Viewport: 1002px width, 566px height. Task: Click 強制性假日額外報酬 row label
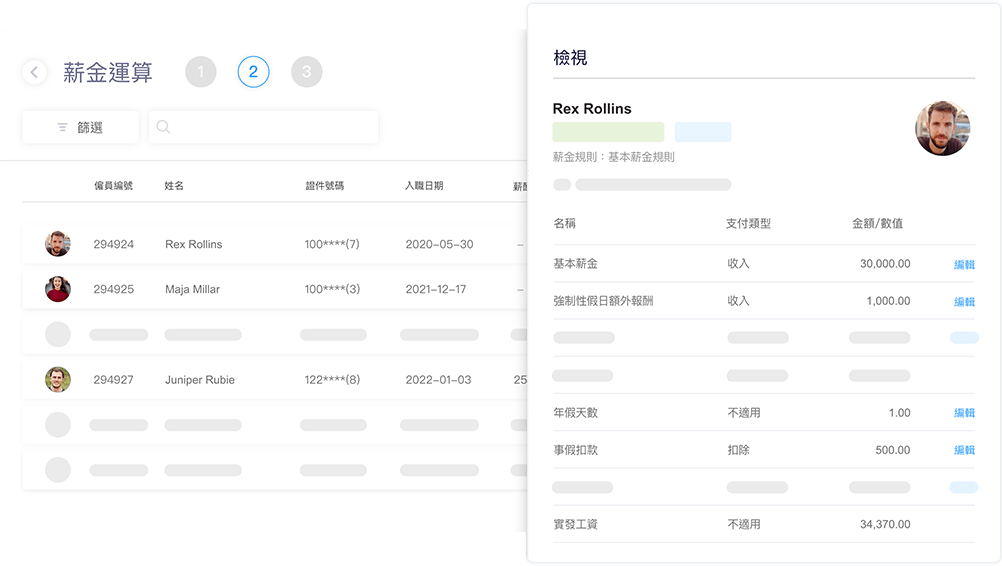coord(603,301)
